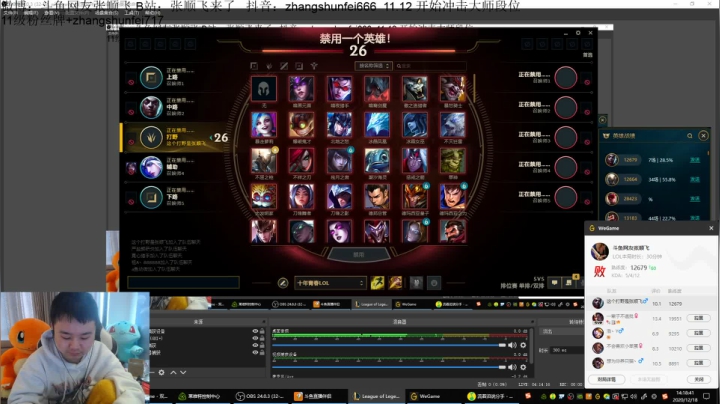Filter champions by jungle role icon

(x=269, y=66)
